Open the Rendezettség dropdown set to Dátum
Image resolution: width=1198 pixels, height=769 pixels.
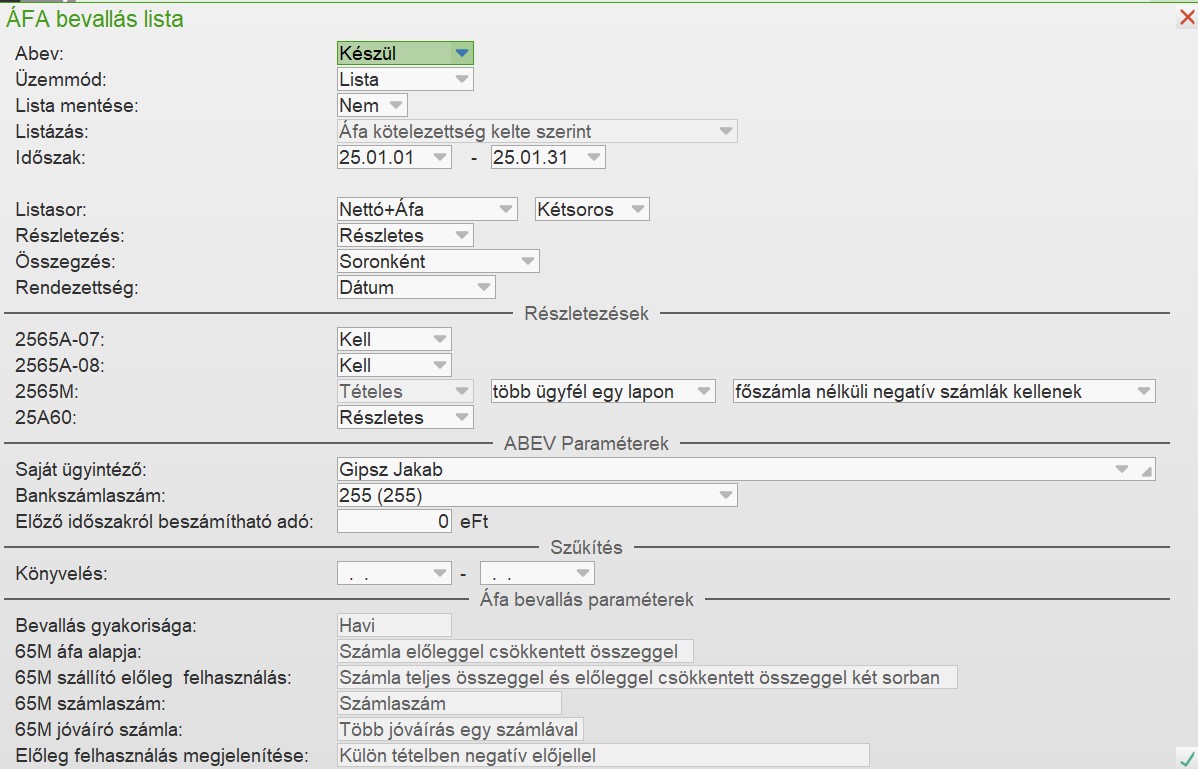coord(416,287)
